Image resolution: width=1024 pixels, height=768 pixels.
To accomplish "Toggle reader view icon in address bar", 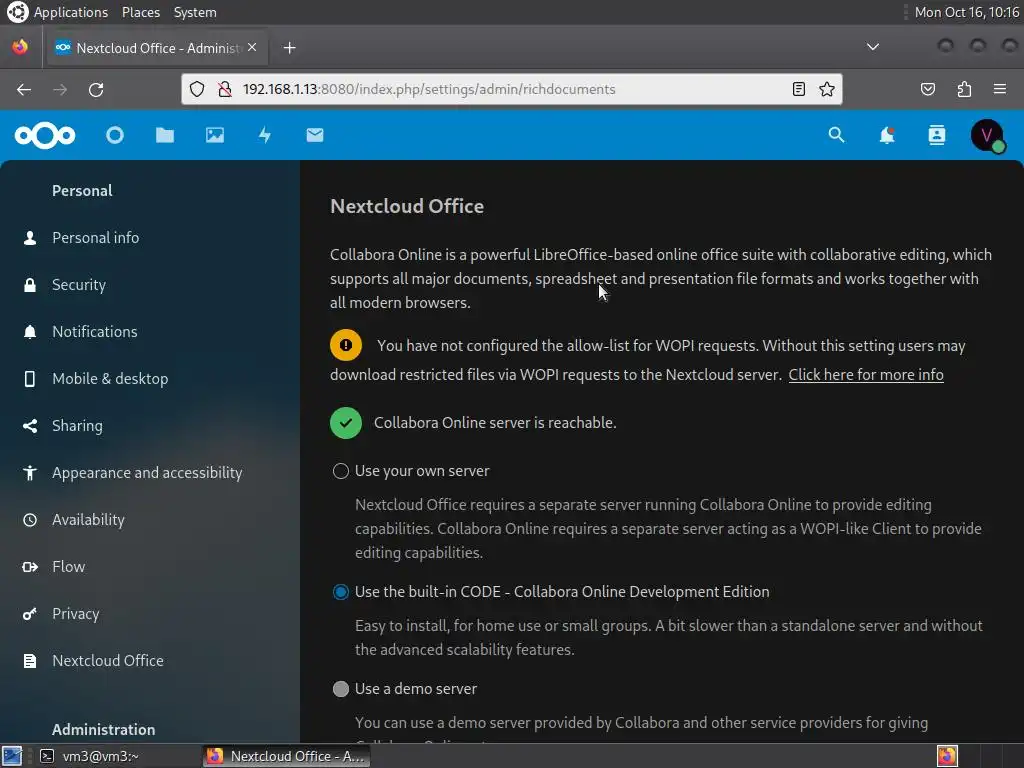I will pyautogui.click(x=798, y=89).
